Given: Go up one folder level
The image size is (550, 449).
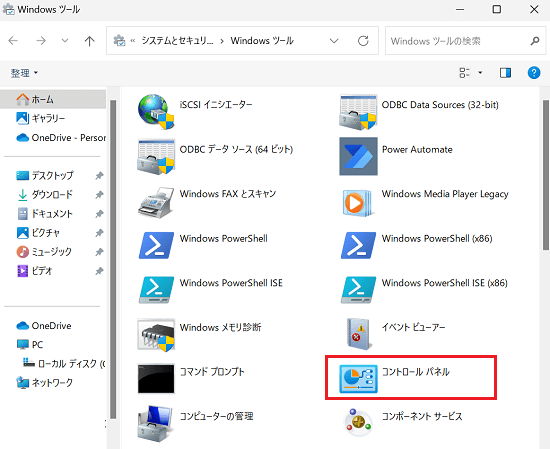Looking at the screenshot, I should tap(89, 41).
